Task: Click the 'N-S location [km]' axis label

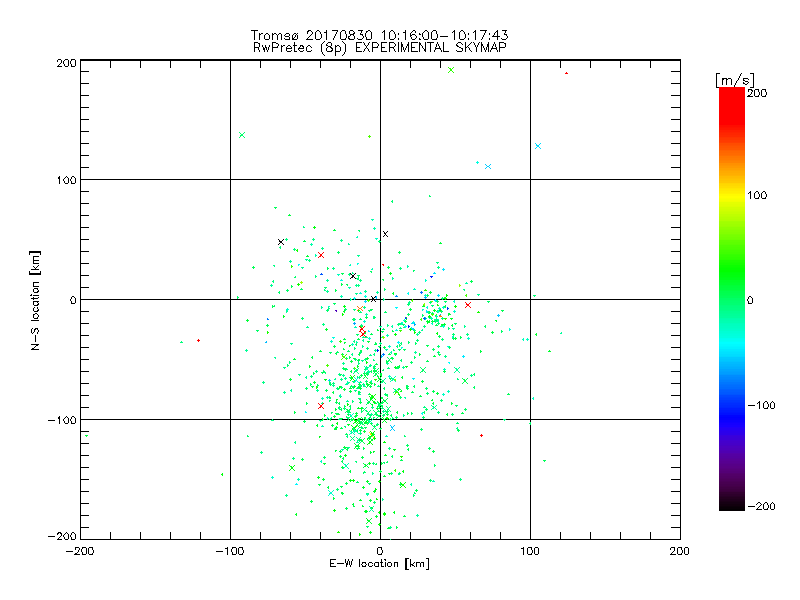Action: [x=35, y=301]
